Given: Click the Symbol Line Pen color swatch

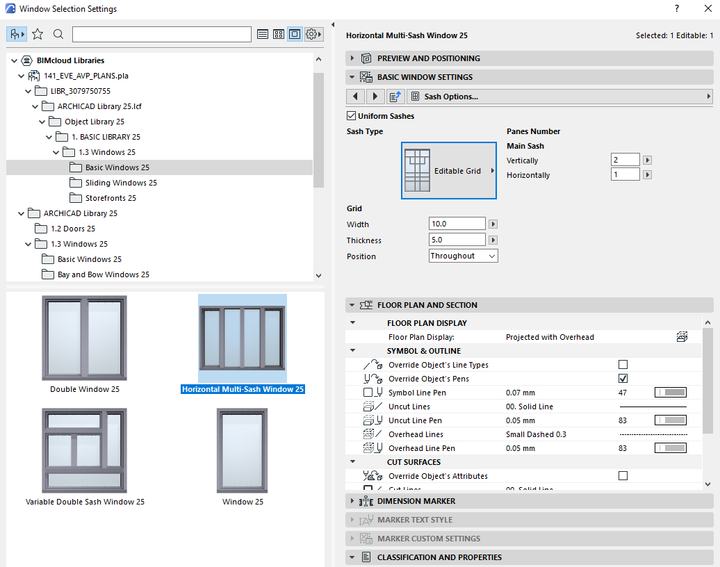Looking at the screenshot, I should tap(670, 393).
